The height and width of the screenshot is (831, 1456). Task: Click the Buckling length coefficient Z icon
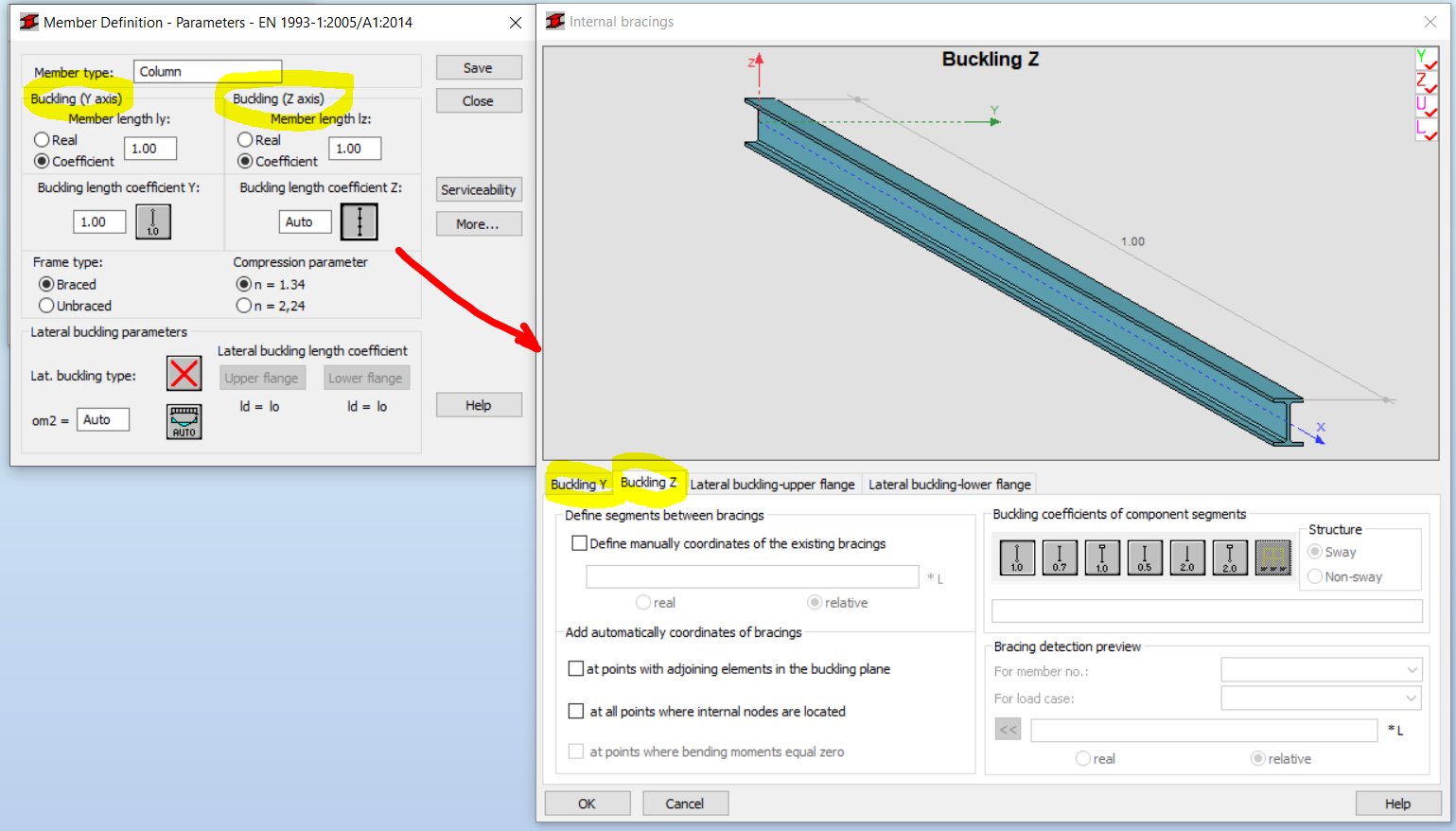(x=359, y=221)
